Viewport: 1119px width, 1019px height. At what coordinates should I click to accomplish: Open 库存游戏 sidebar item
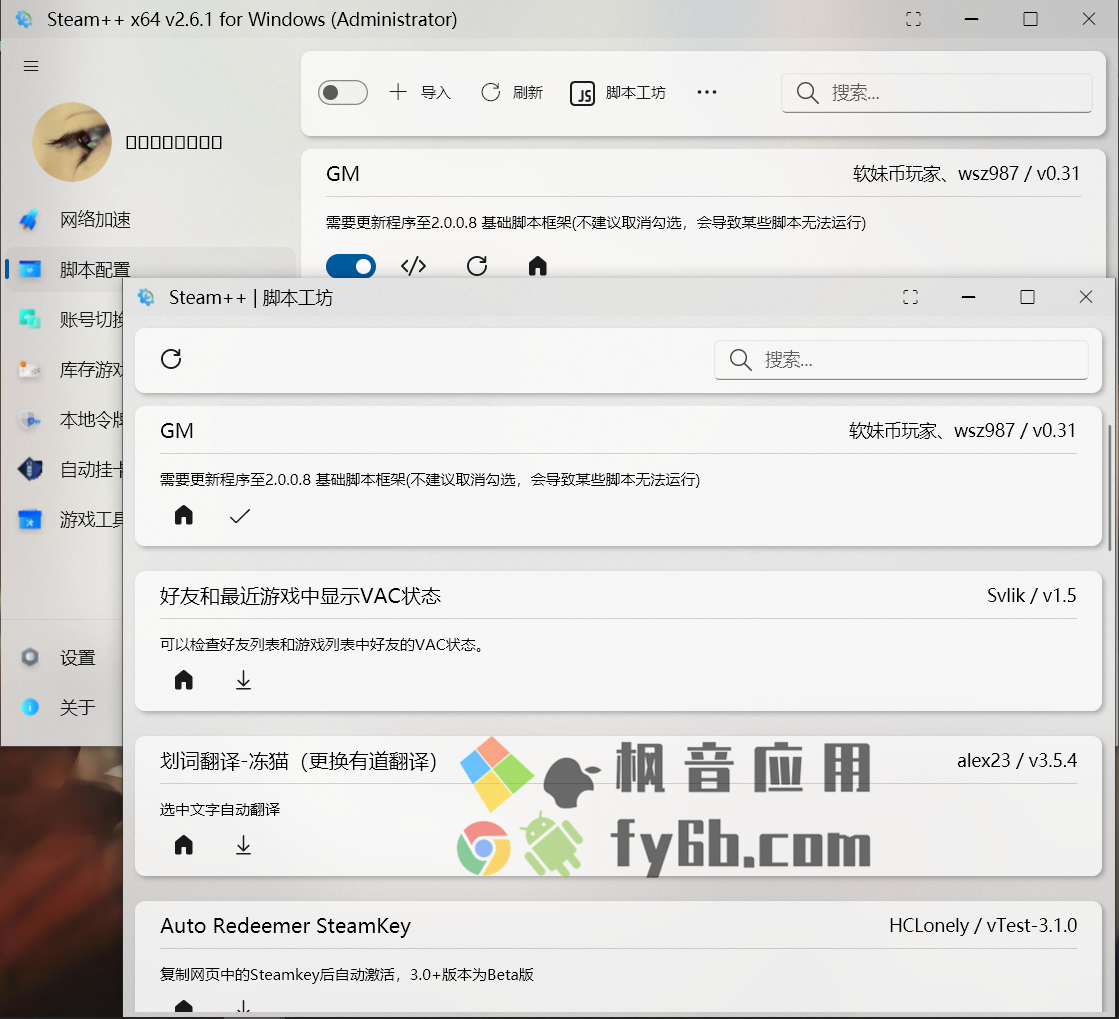66,369
